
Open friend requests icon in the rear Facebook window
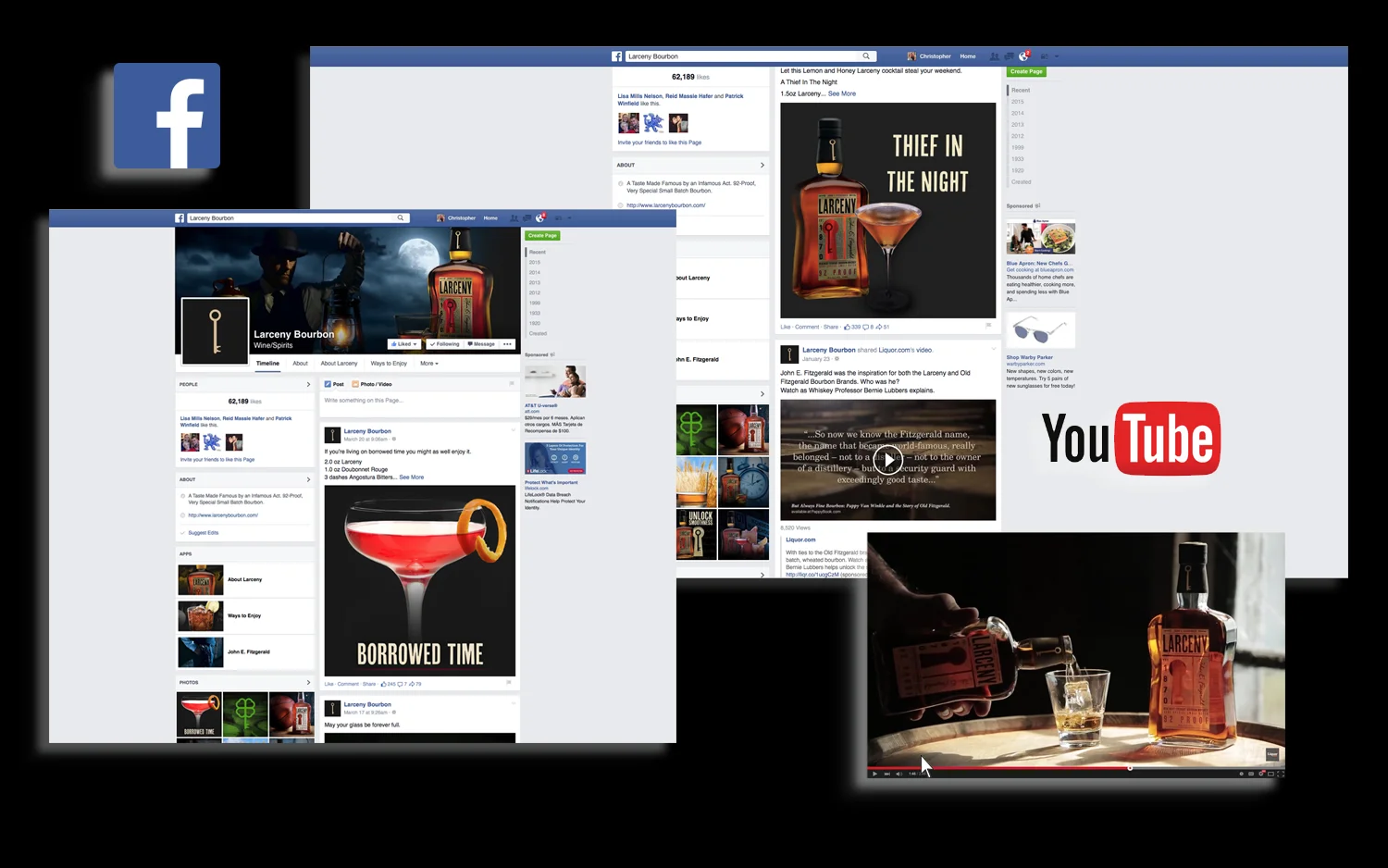(x=995, y=56)
